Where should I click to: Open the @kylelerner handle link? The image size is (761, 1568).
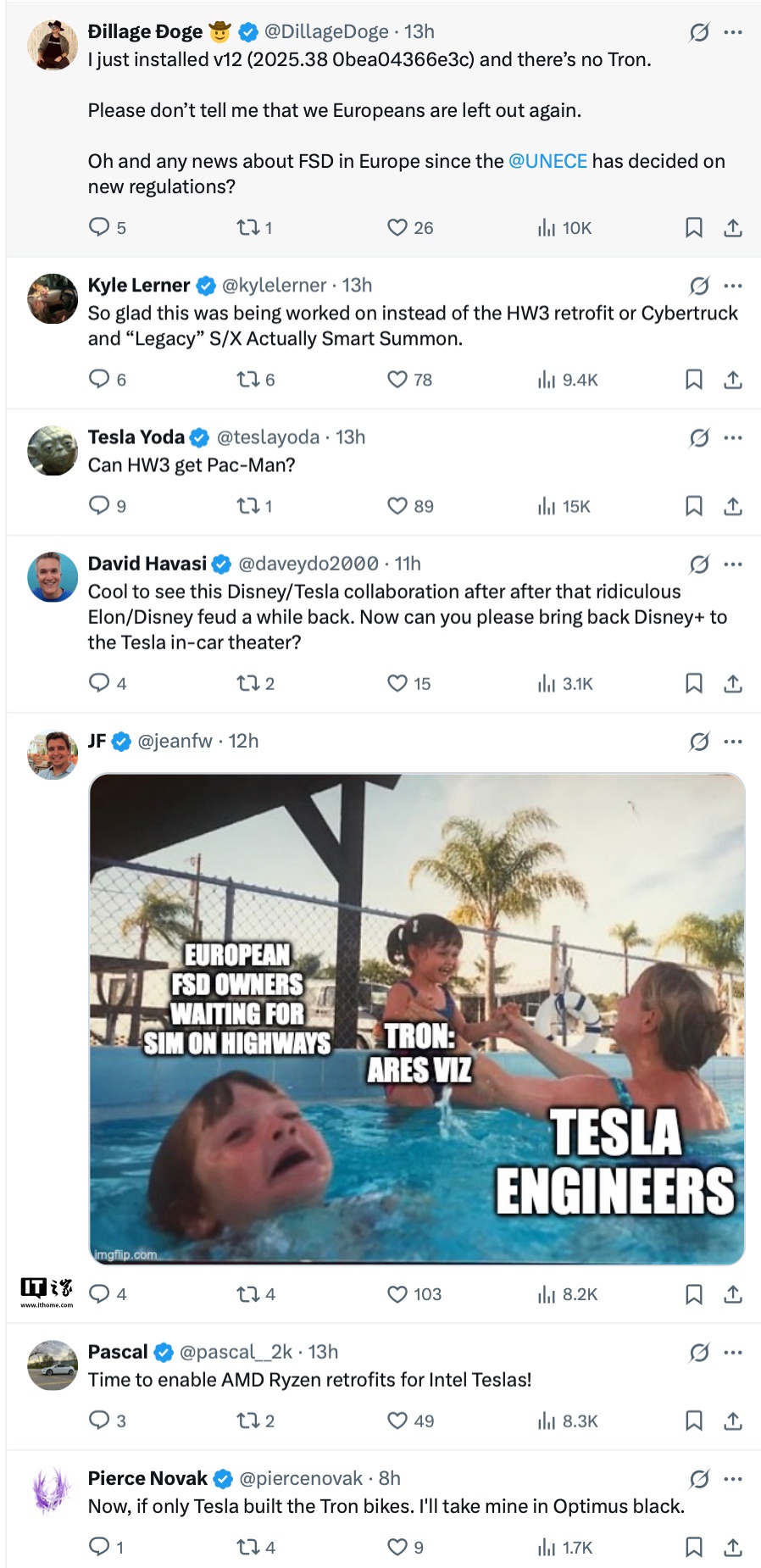pos(274,286)
